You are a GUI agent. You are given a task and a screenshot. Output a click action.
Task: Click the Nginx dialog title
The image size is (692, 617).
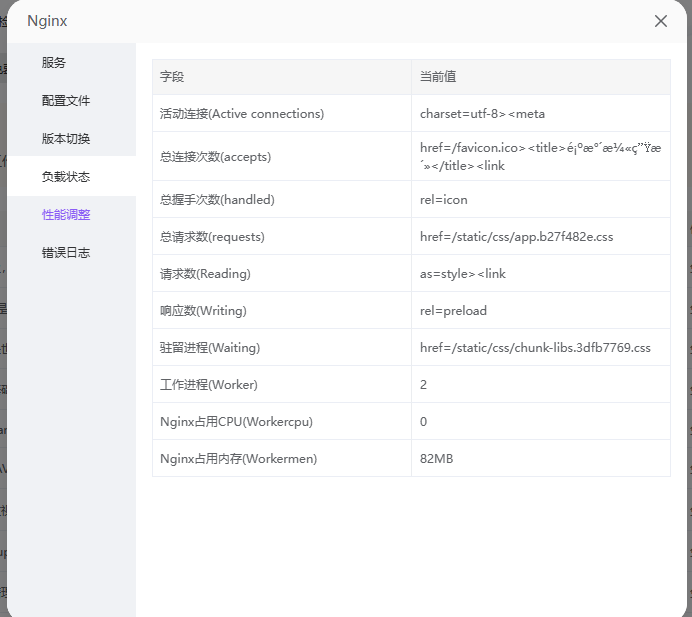47,21
